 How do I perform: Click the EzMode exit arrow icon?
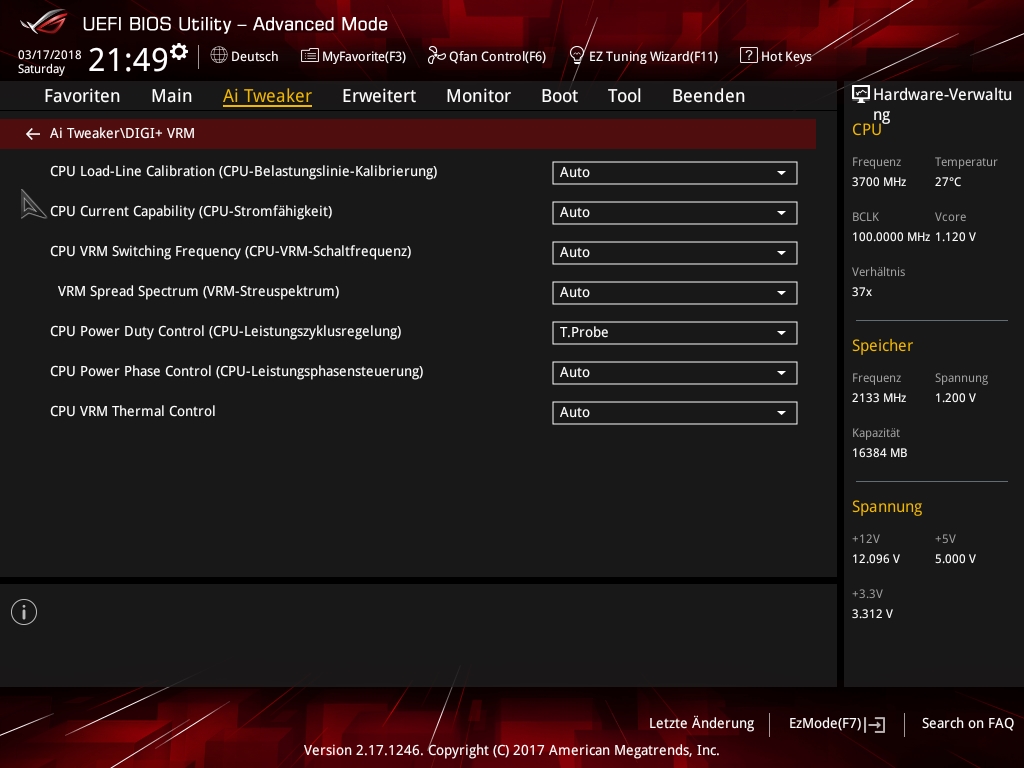tap(876, 724)
